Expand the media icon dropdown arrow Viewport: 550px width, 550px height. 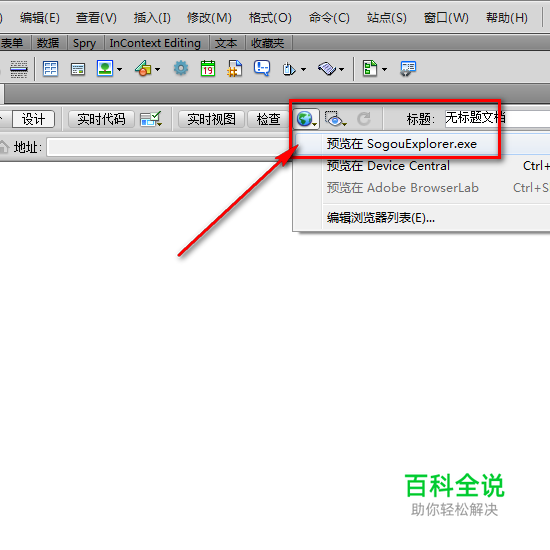157,69
